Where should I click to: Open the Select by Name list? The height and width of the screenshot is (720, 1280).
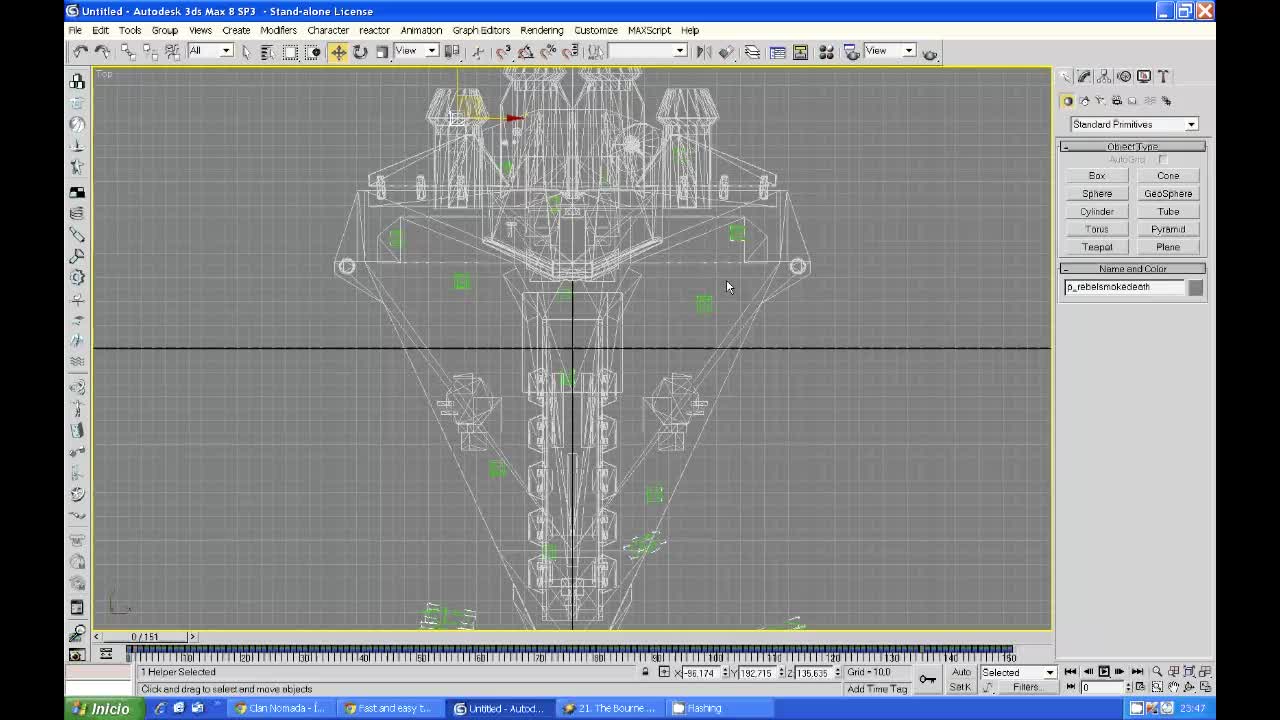[267, 52]
